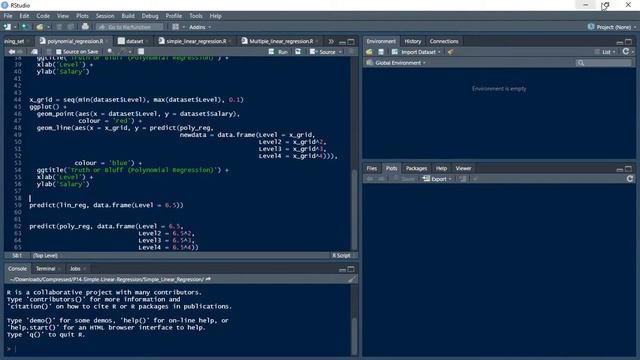640x360 pixels.
Task: Refresh the Plots pane
Action: coord(630,179)
